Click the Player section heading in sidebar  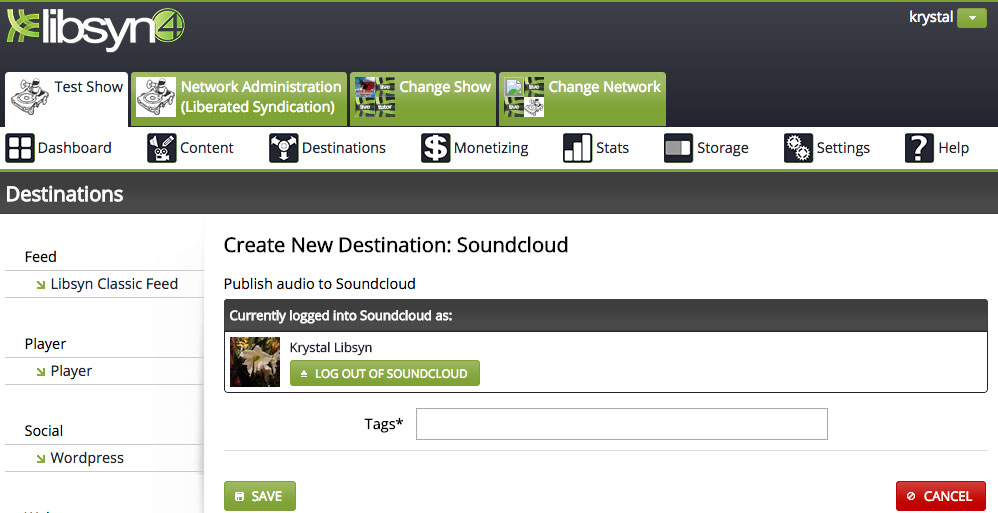[x=45, y=344]
